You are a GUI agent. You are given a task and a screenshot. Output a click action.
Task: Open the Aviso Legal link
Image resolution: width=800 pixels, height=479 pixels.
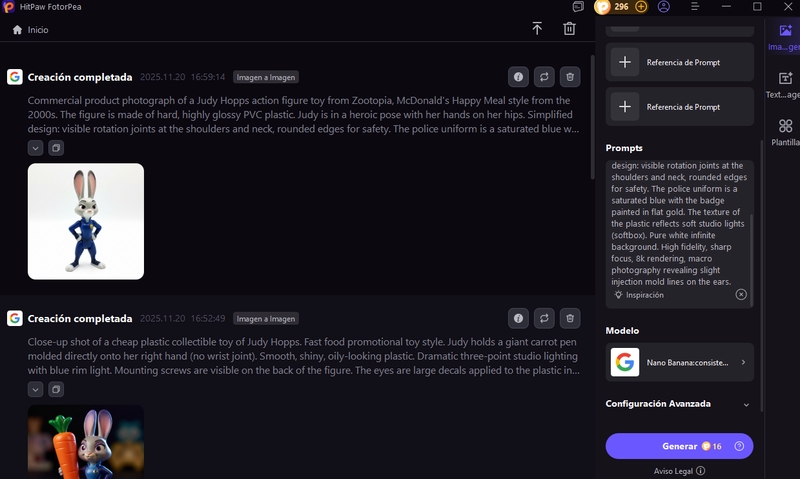(679, 470)
